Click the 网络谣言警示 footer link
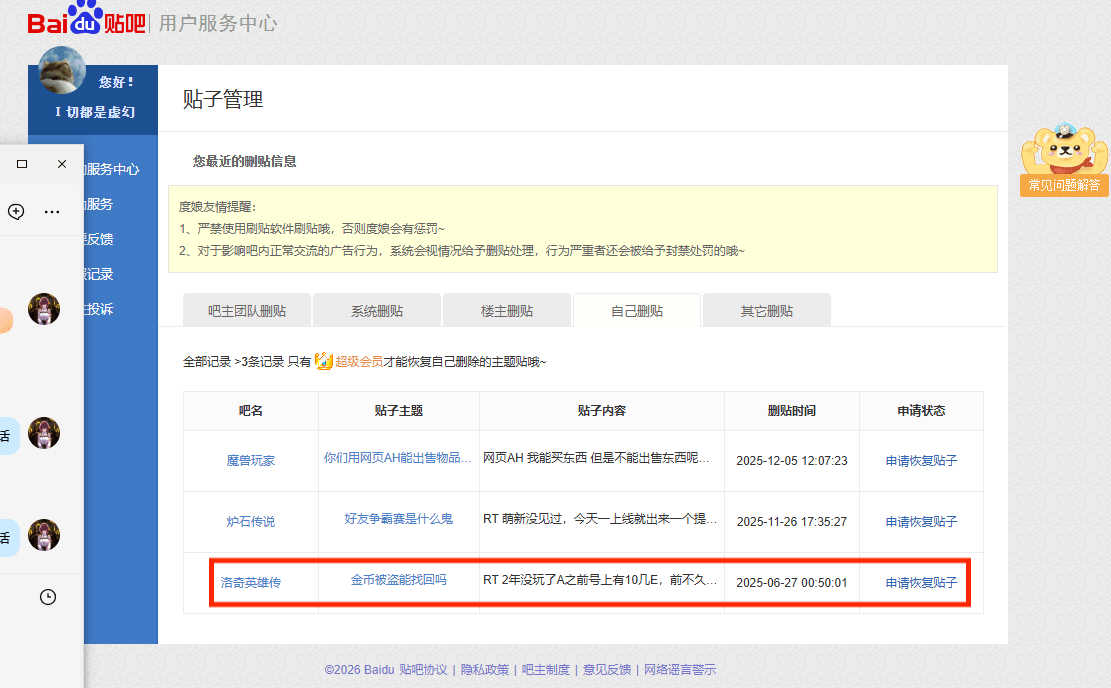 (680, 670)
